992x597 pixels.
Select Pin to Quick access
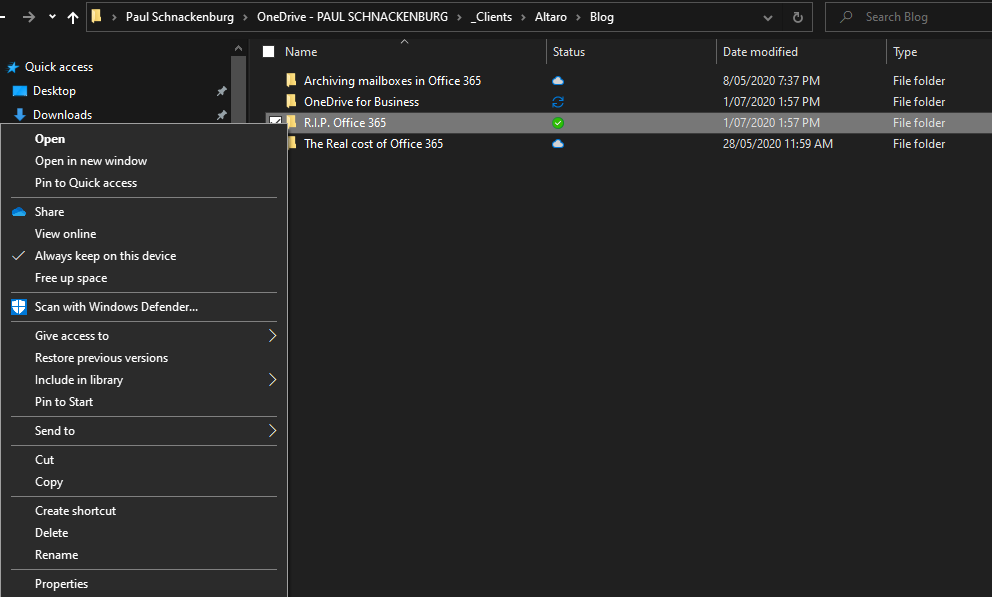(x=86, y=183)
